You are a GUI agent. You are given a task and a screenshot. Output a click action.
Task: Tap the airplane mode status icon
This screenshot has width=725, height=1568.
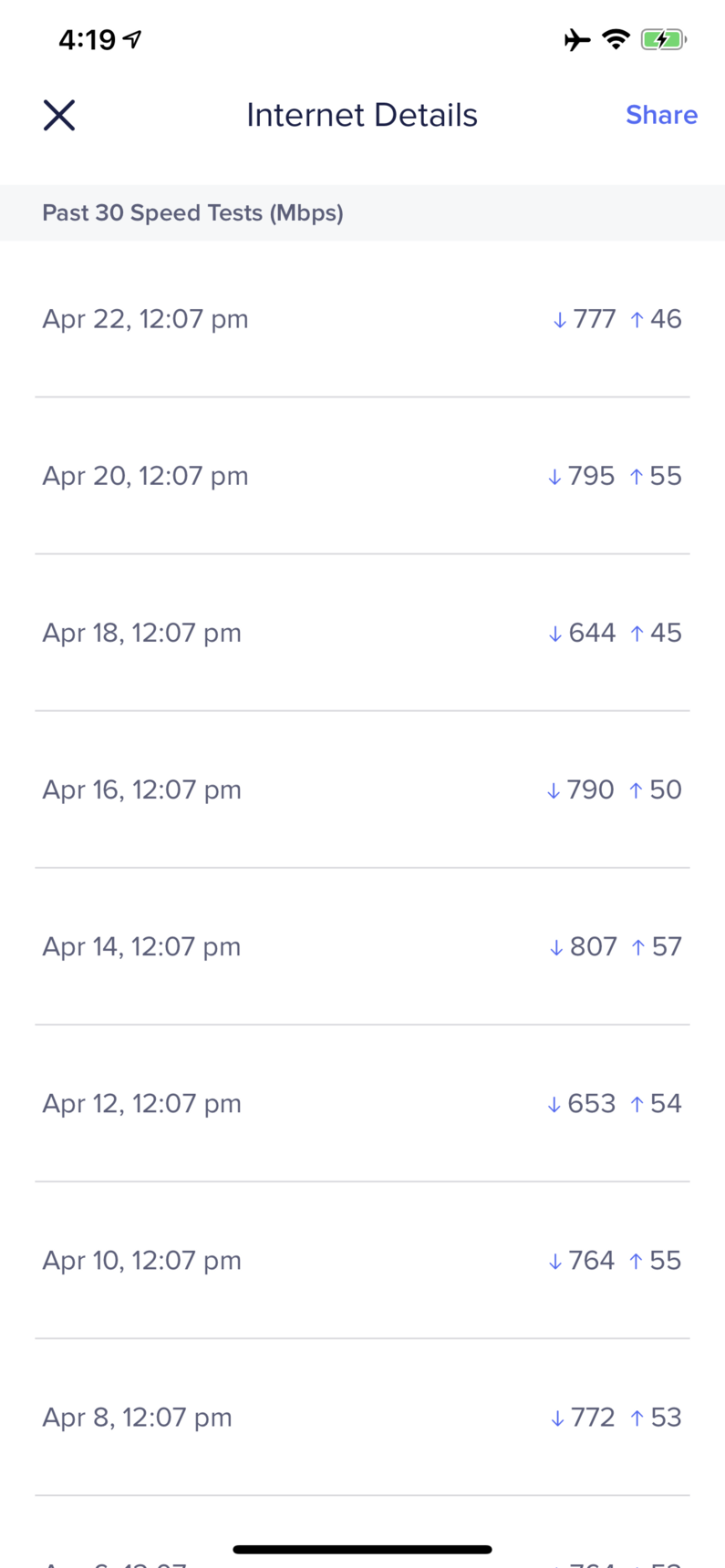pyautogui.click(x=577, y=39)
